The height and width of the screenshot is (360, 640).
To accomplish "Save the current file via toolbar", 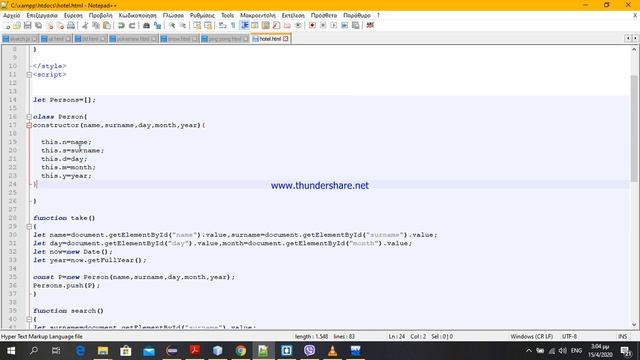I will [27, 25].
